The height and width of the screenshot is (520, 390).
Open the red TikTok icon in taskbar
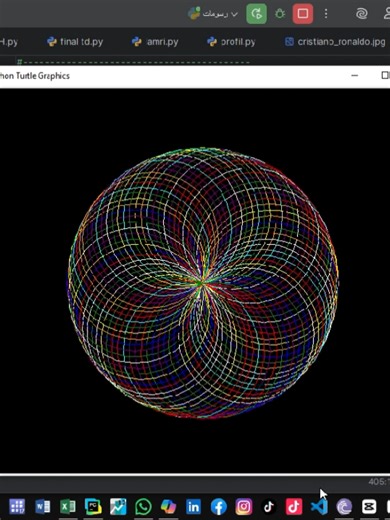pos(294,507)
